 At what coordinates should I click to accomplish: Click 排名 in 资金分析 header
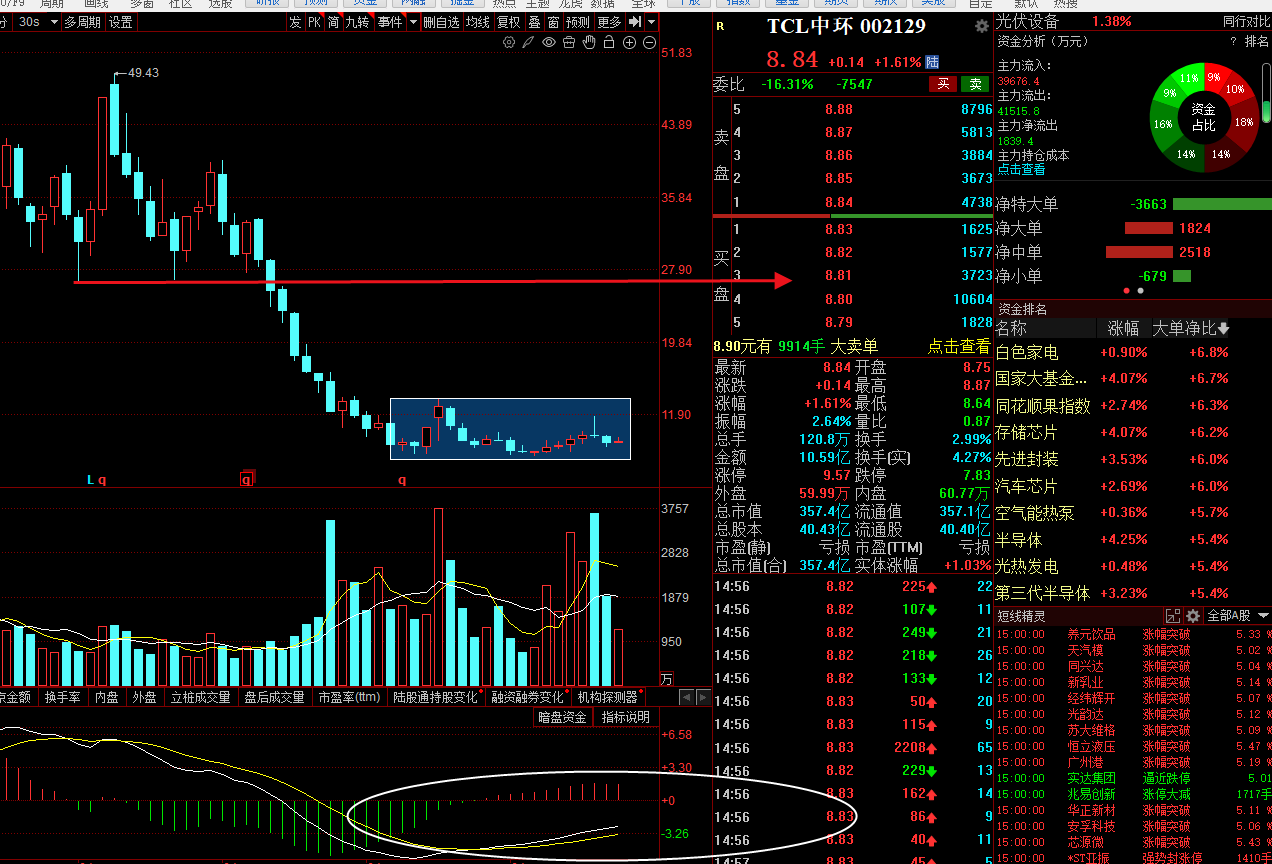tap(1256, 41)
